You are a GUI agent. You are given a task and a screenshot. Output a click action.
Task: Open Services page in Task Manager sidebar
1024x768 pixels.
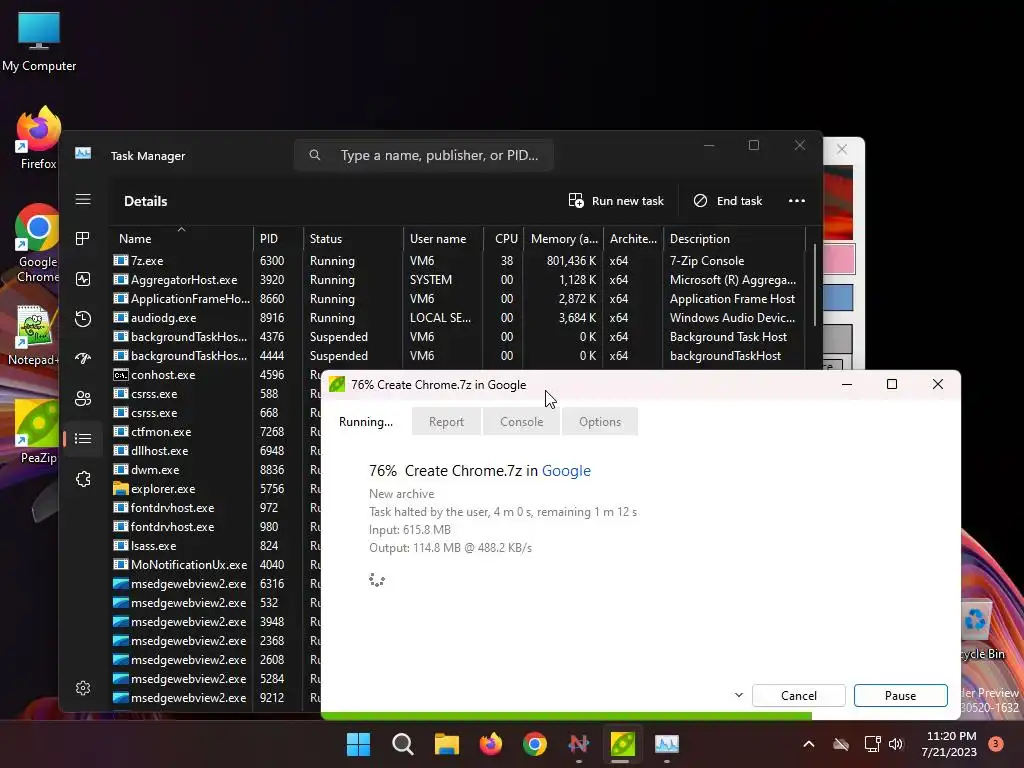point(83,479)
